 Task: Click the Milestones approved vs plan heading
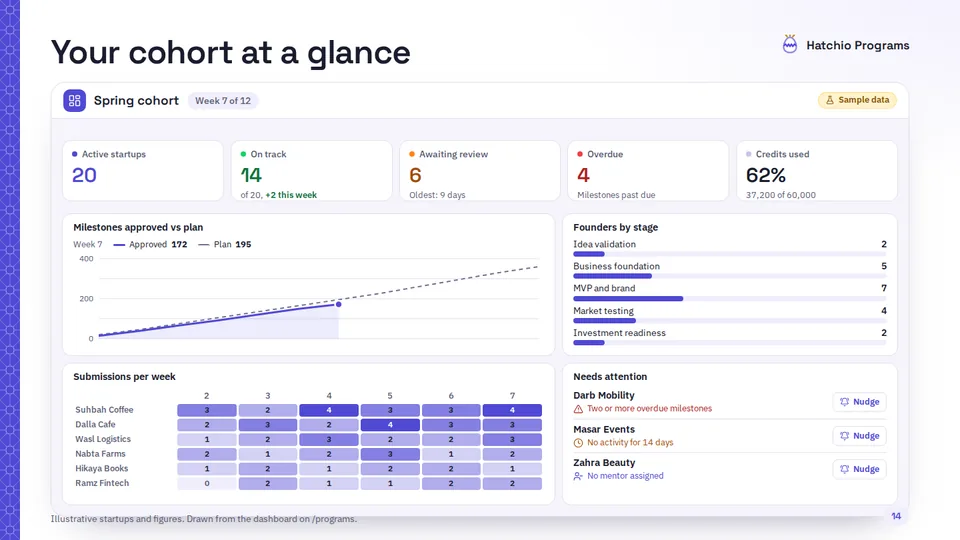138,227
